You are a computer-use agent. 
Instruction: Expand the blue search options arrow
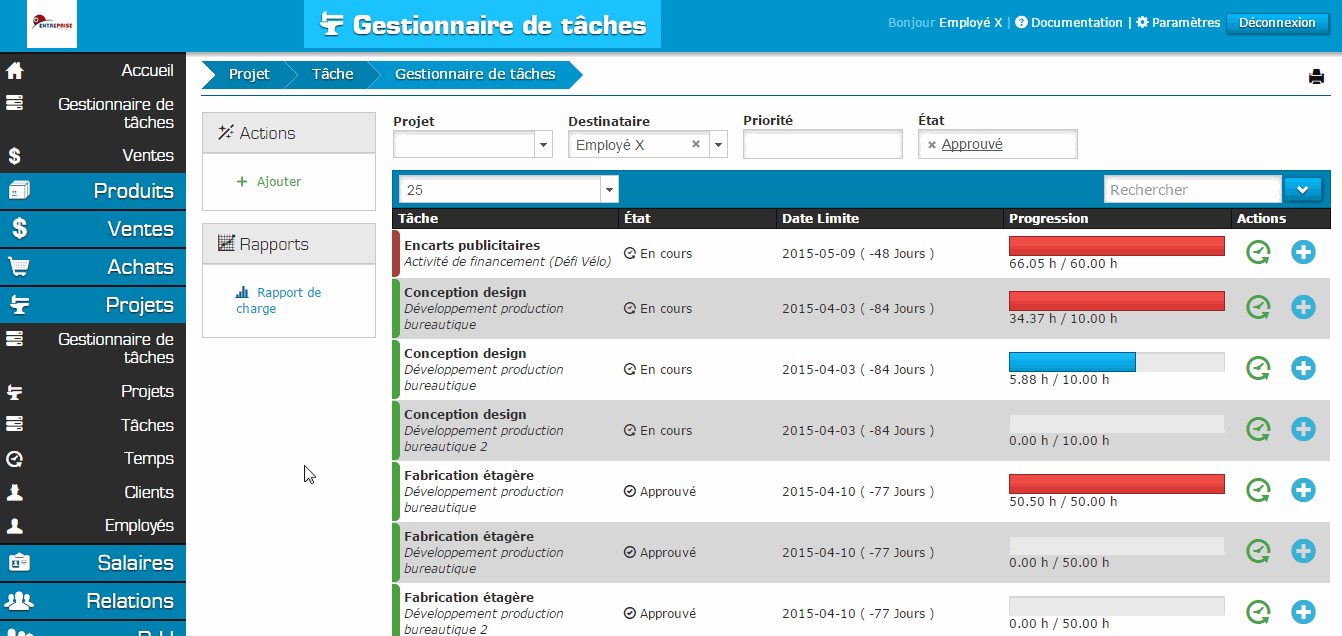1303,189
